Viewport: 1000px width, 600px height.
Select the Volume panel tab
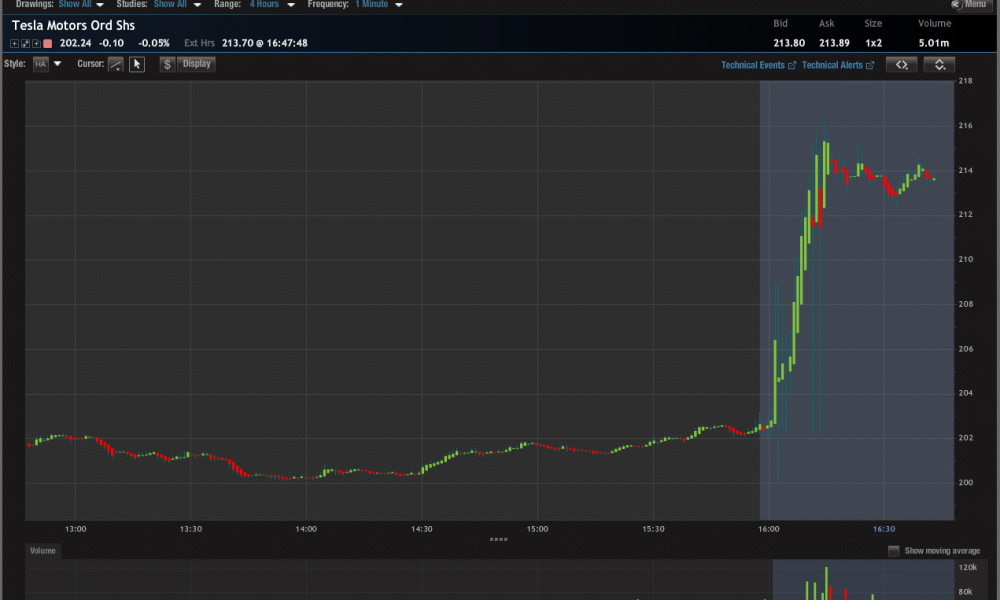[x=43, y=551]
